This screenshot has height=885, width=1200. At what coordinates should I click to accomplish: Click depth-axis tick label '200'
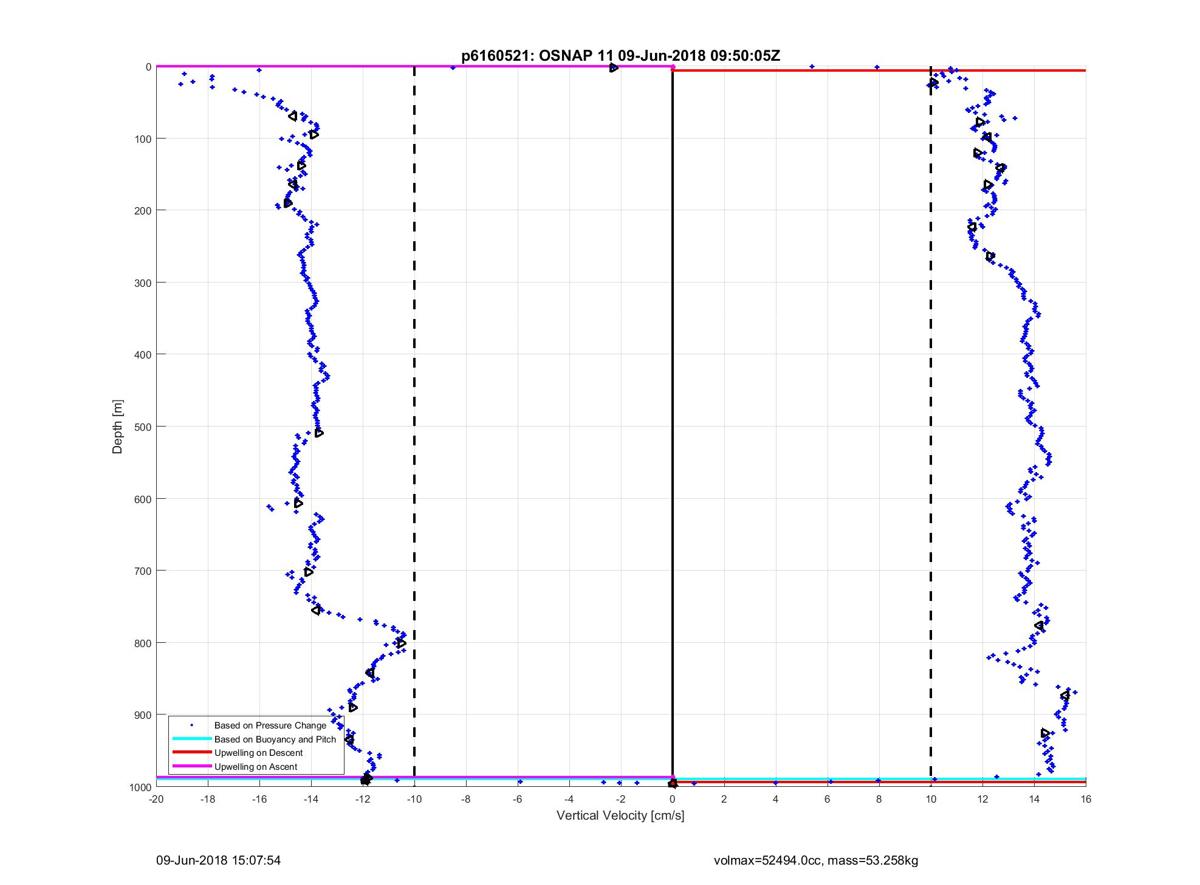pos(142,211)
